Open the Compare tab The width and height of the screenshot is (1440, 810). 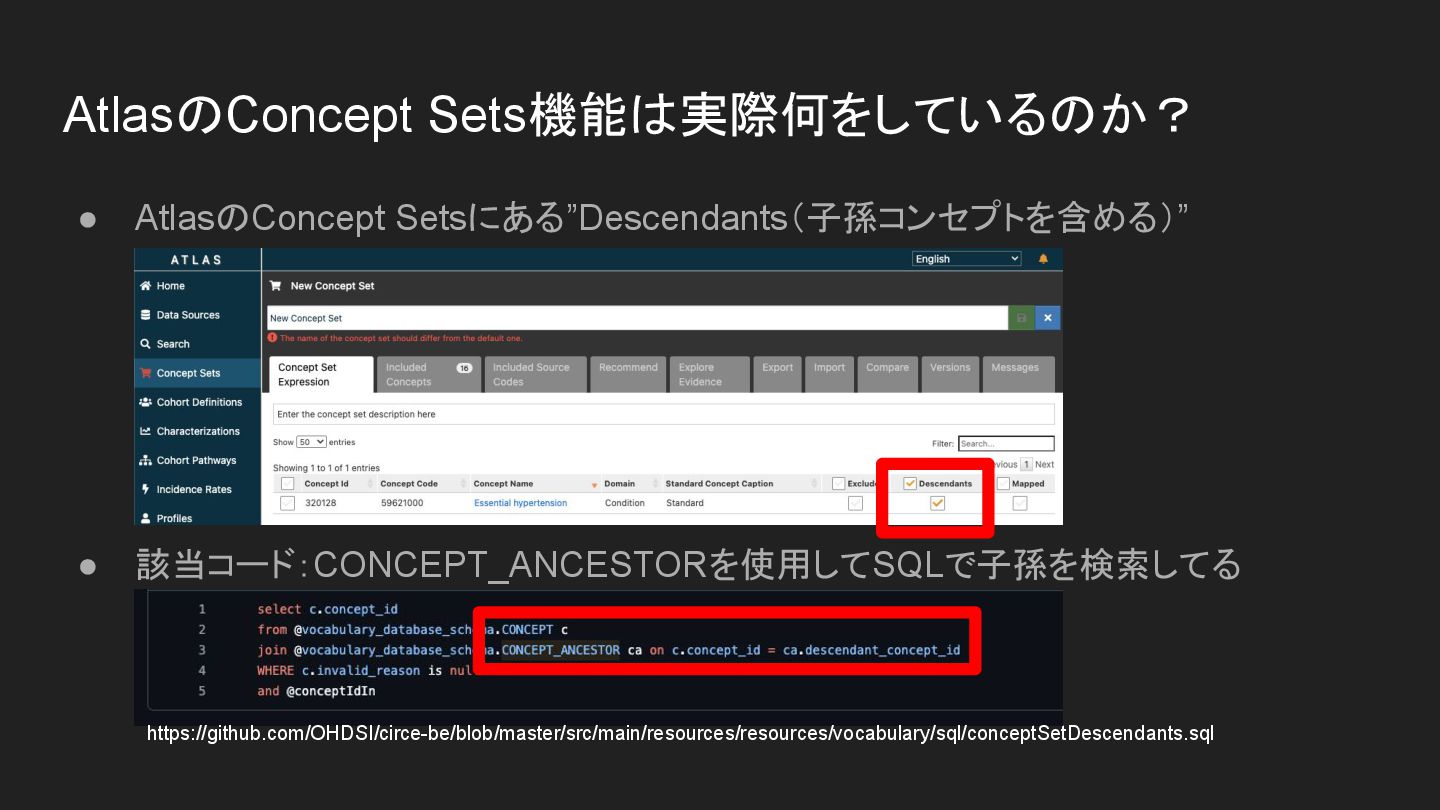(x=887, y=375)
